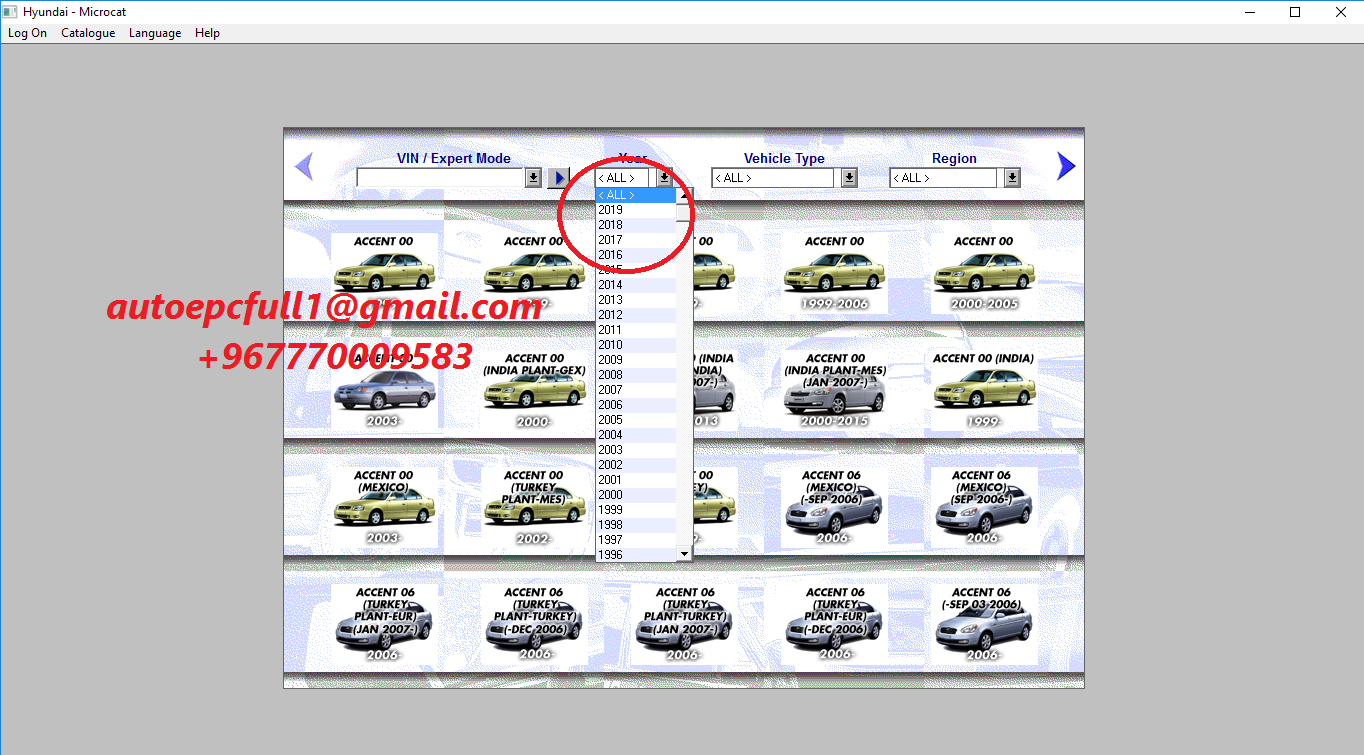Select 2012 in the Year list
Image resolution: width=1364 pixels, height=755 pixels.
tap(636, 315)
